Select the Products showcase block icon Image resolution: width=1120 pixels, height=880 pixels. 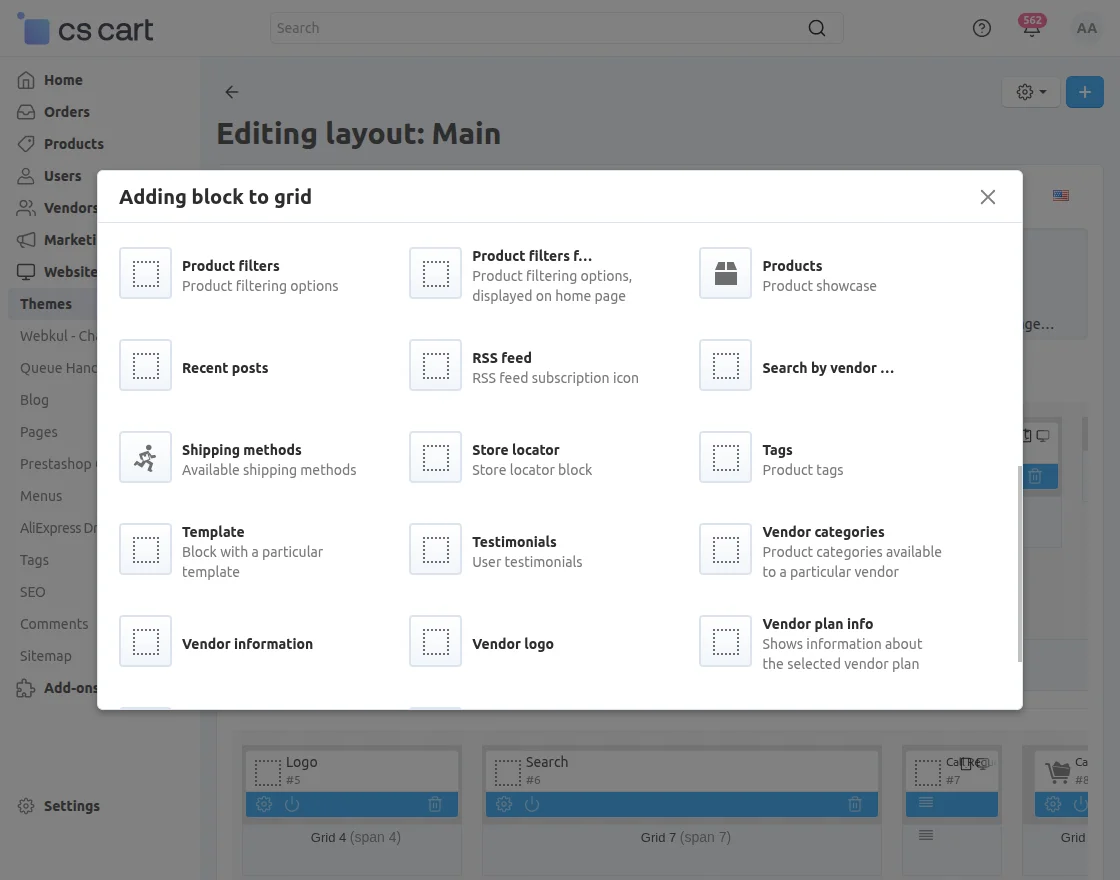click(x=725, y=274)
